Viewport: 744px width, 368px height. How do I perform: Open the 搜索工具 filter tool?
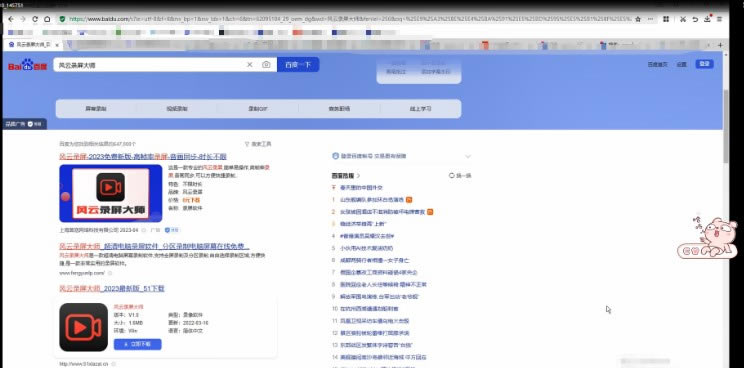(x=258, y=144)
